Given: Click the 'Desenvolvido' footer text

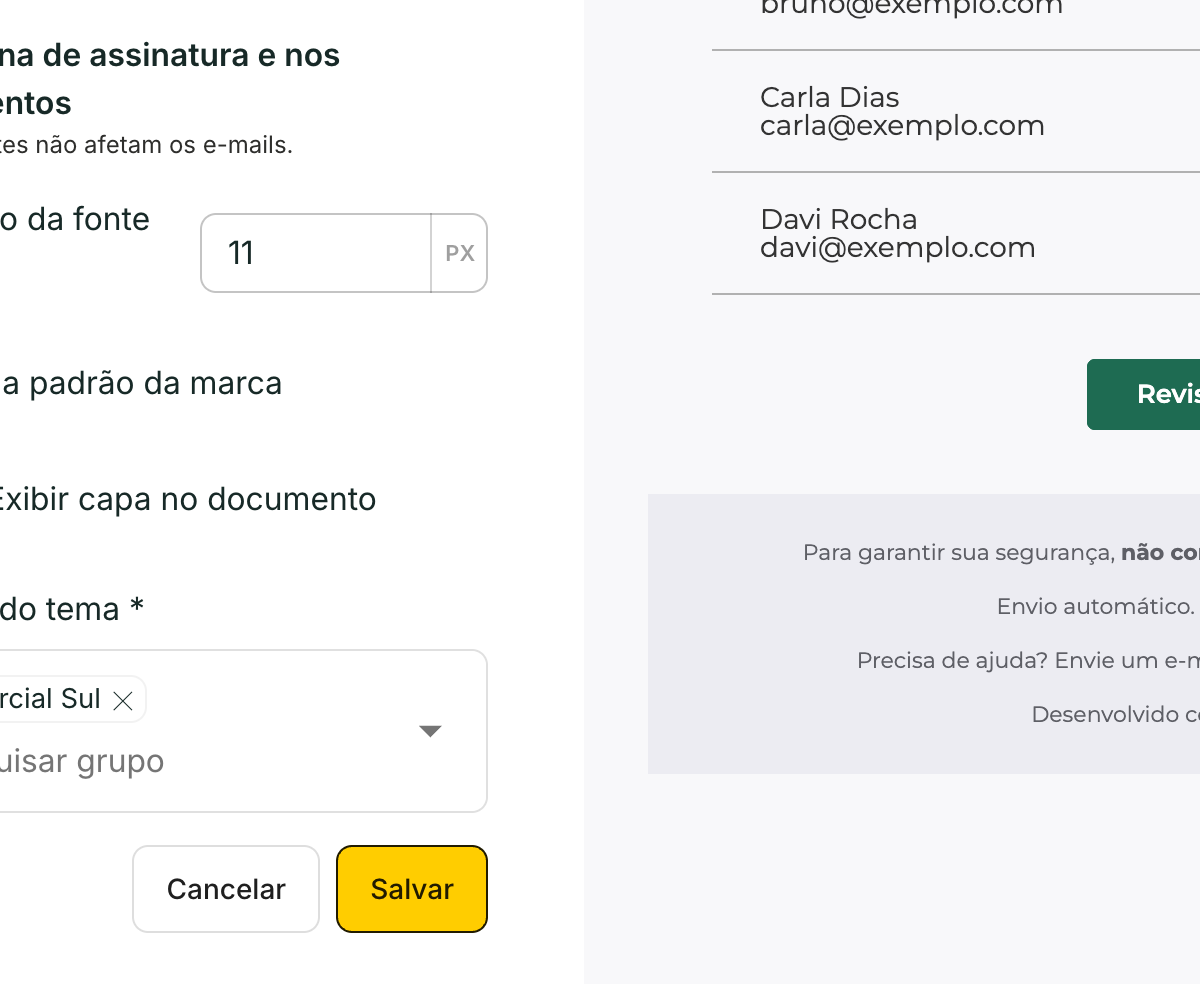Looking at the screenshot, I should point(1106,714).
